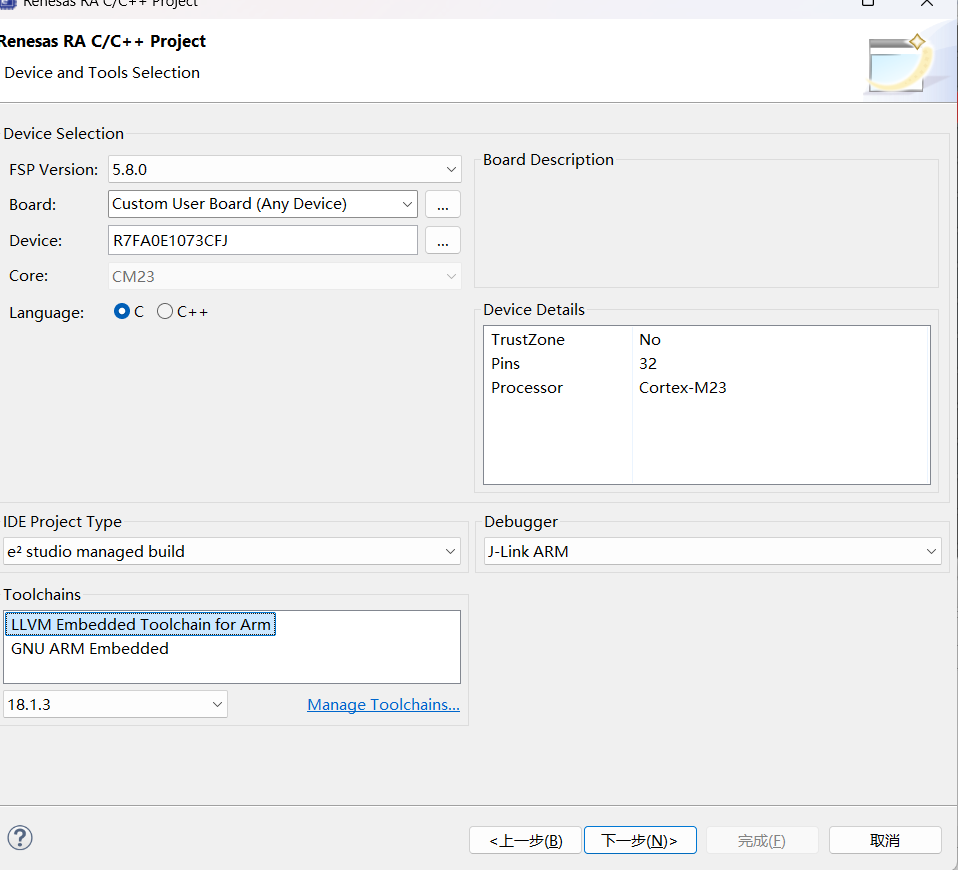Click the browse button next to Device

(443, 240)
